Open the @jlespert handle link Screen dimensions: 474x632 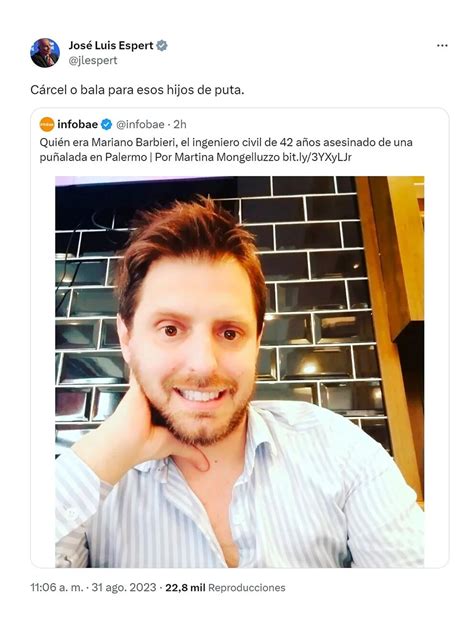click(x=93, y=60)
